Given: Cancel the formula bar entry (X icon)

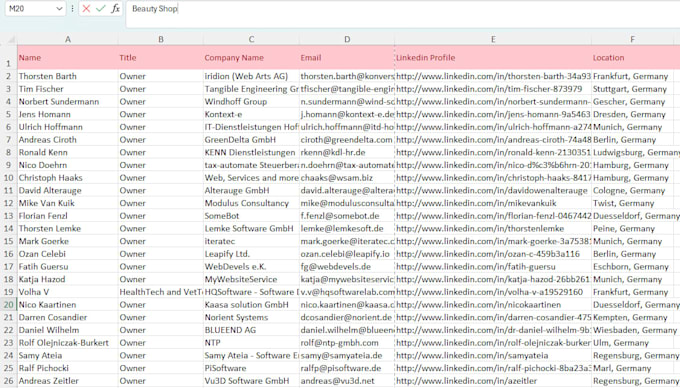Looking at the screenshot, I should 86,9.
